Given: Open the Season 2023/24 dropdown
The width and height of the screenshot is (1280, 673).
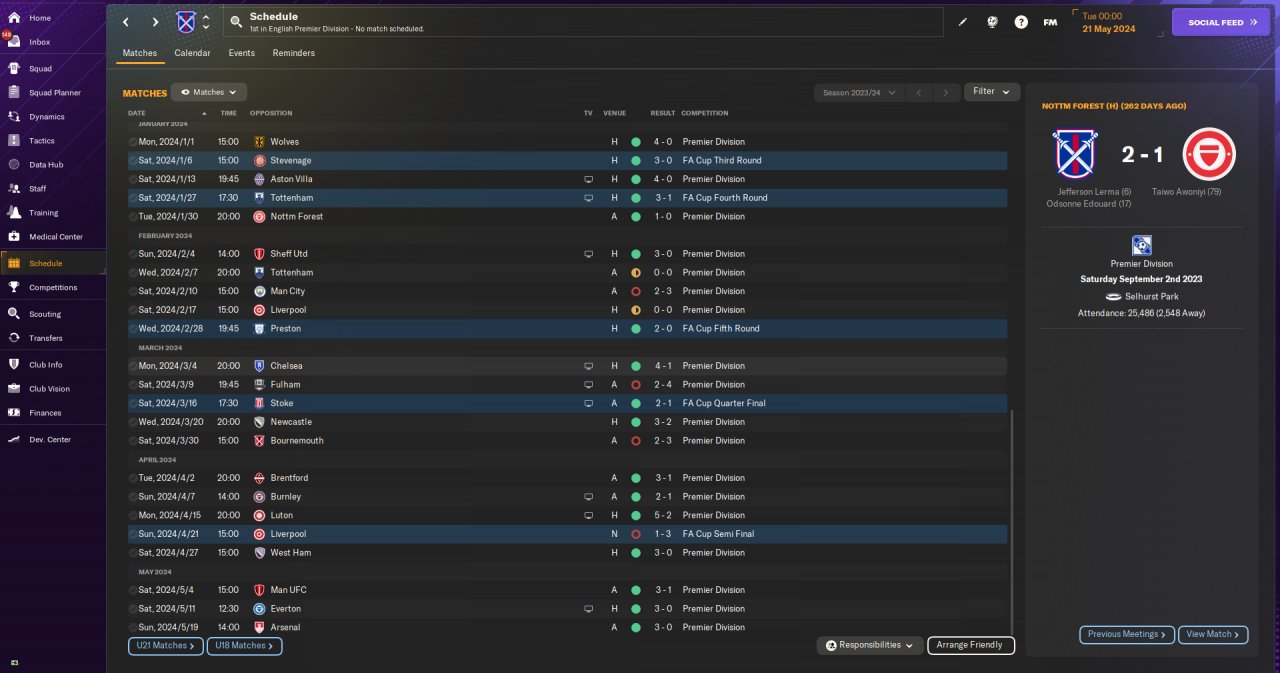Looking at the screenshot, I should (859, 92).
